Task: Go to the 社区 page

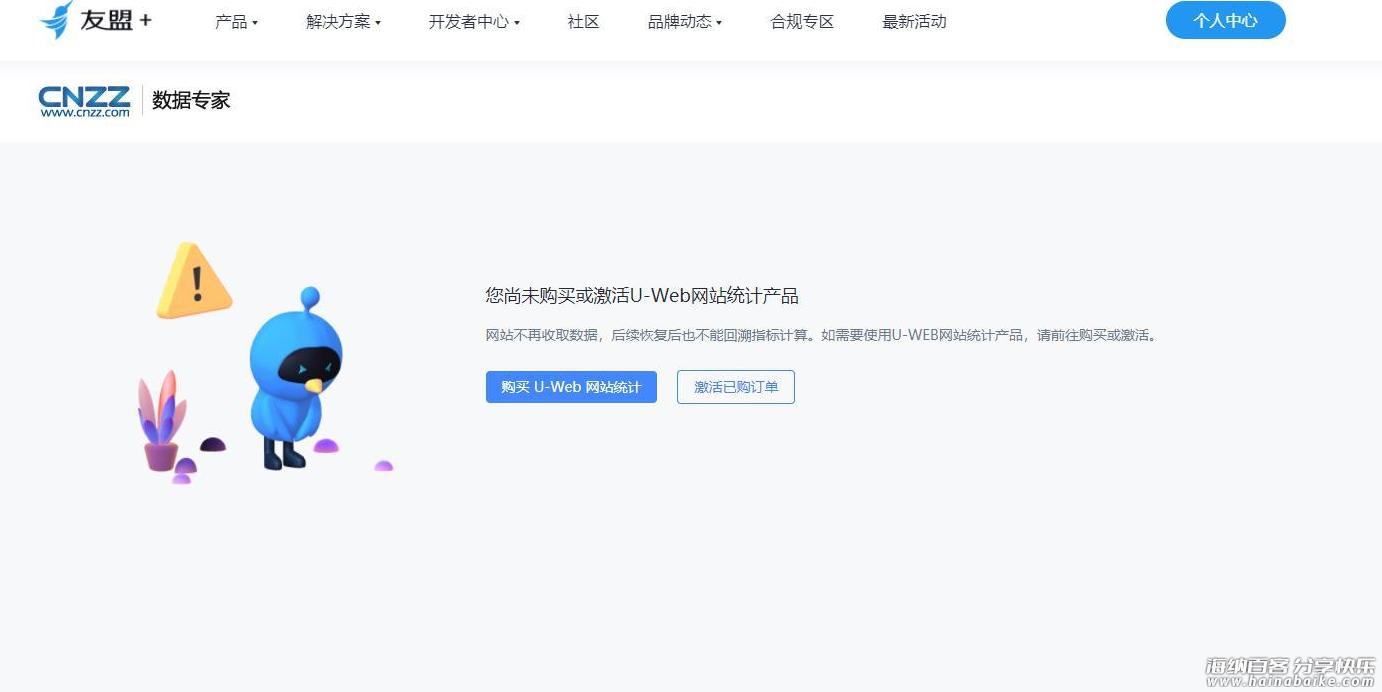Action: tap(583, 22)
